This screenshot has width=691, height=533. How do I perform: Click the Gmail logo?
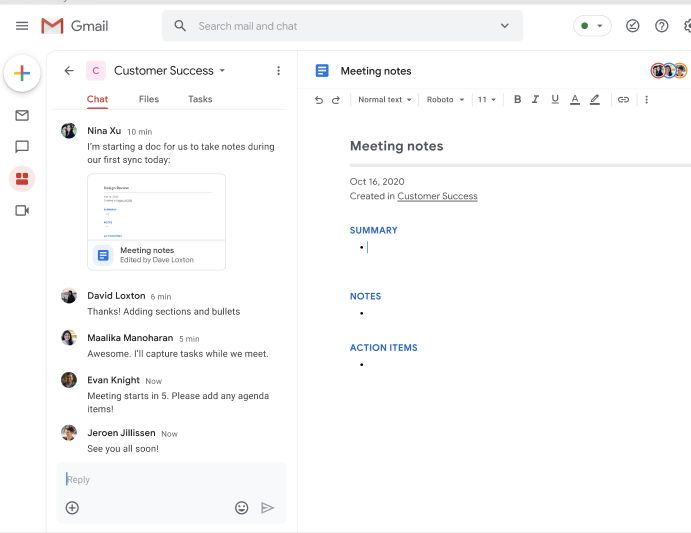tap(74, 26)
